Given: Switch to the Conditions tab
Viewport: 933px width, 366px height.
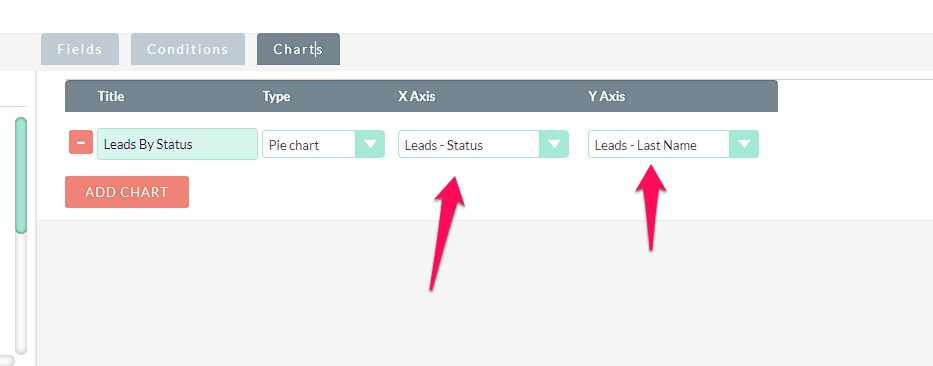Looking at the screenshot, I should 187,49.
